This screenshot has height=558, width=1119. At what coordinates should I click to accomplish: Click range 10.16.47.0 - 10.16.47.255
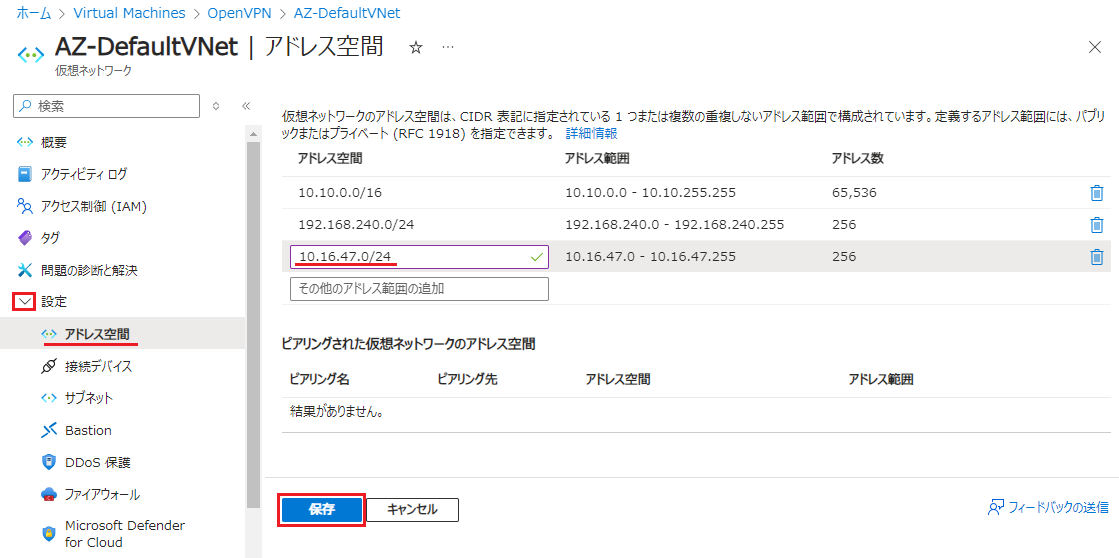point(650,257)
